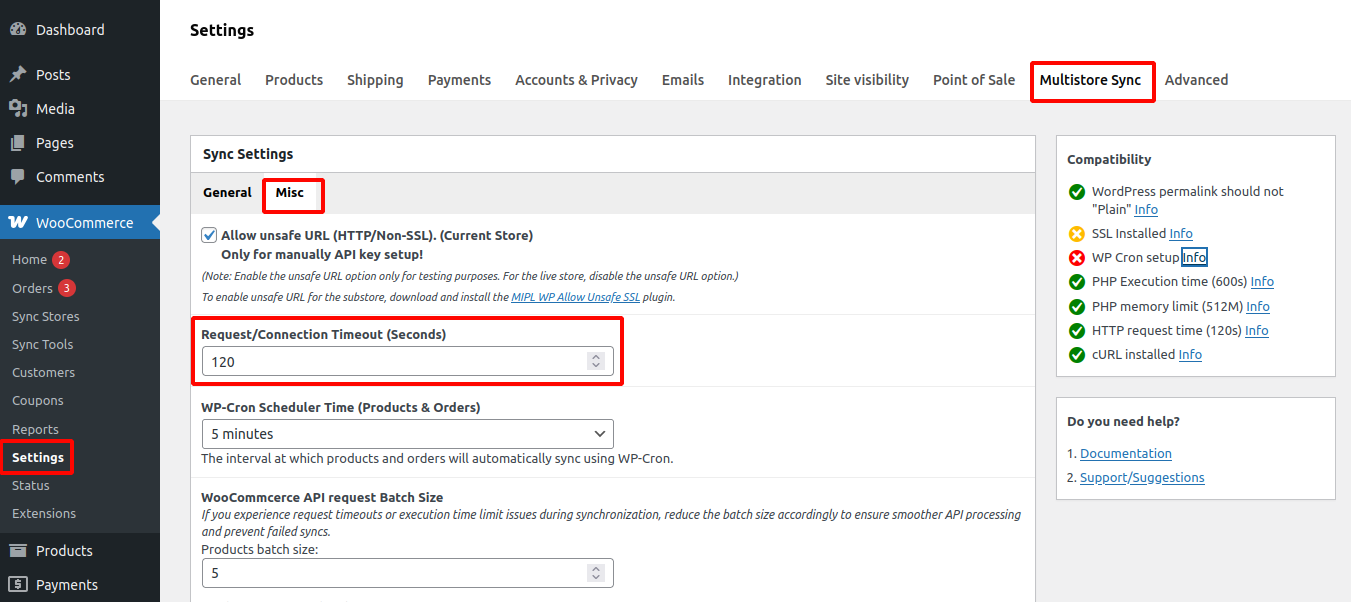Click Products batch size stepper arrows

(x=596, y=573)
